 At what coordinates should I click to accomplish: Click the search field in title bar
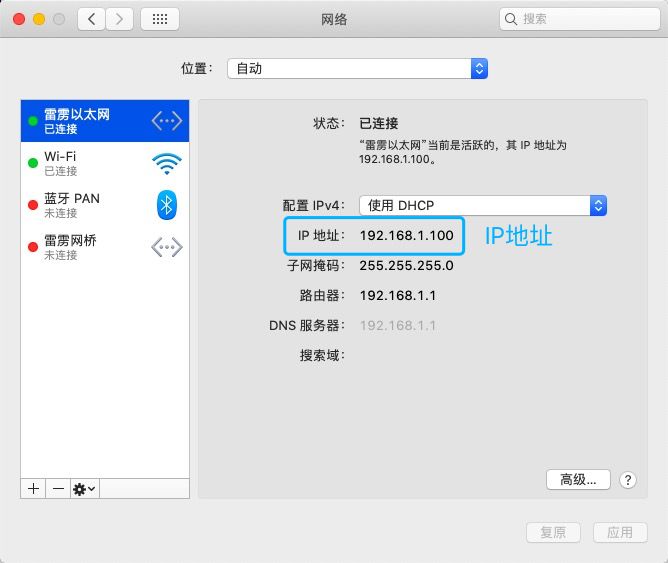[x=580, y=19]
